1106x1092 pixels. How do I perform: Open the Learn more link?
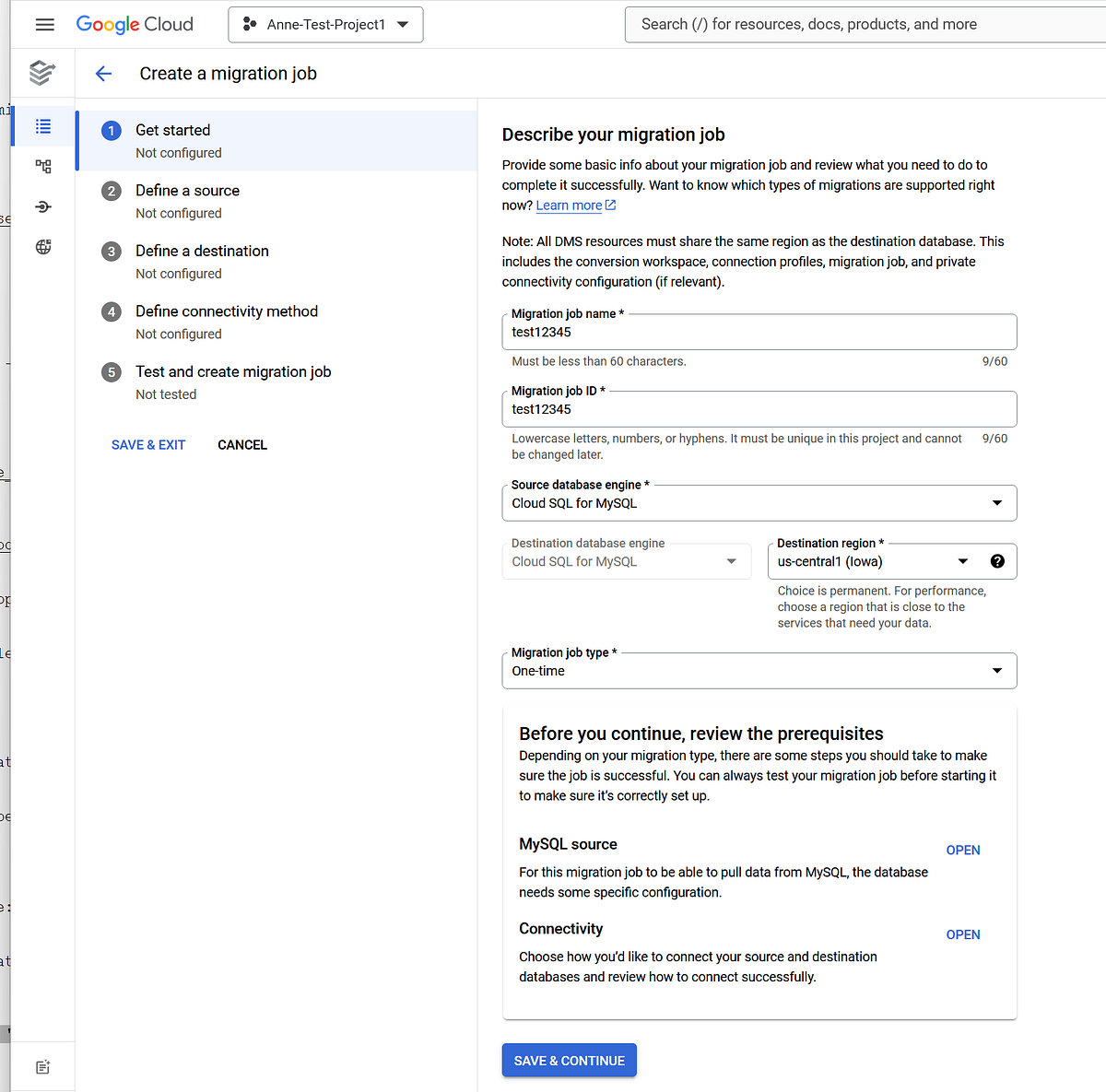[569, 205]
